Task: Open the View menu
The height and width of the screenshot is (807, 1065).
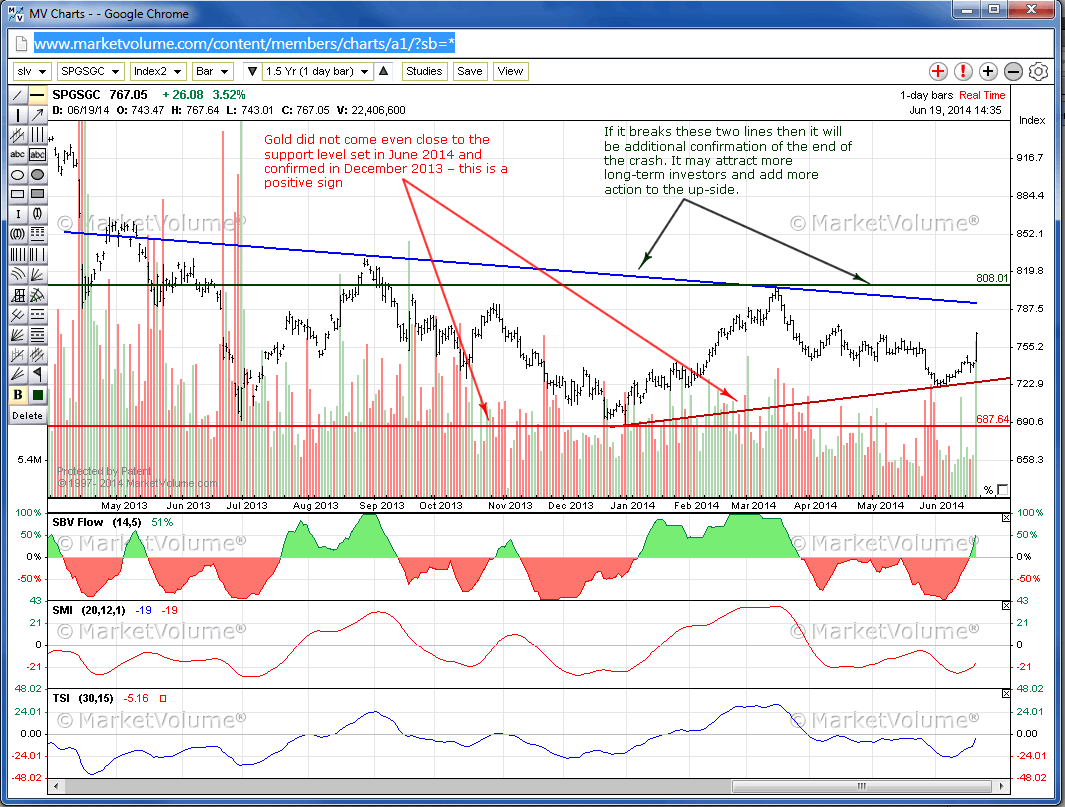Action: pos(510,71)
